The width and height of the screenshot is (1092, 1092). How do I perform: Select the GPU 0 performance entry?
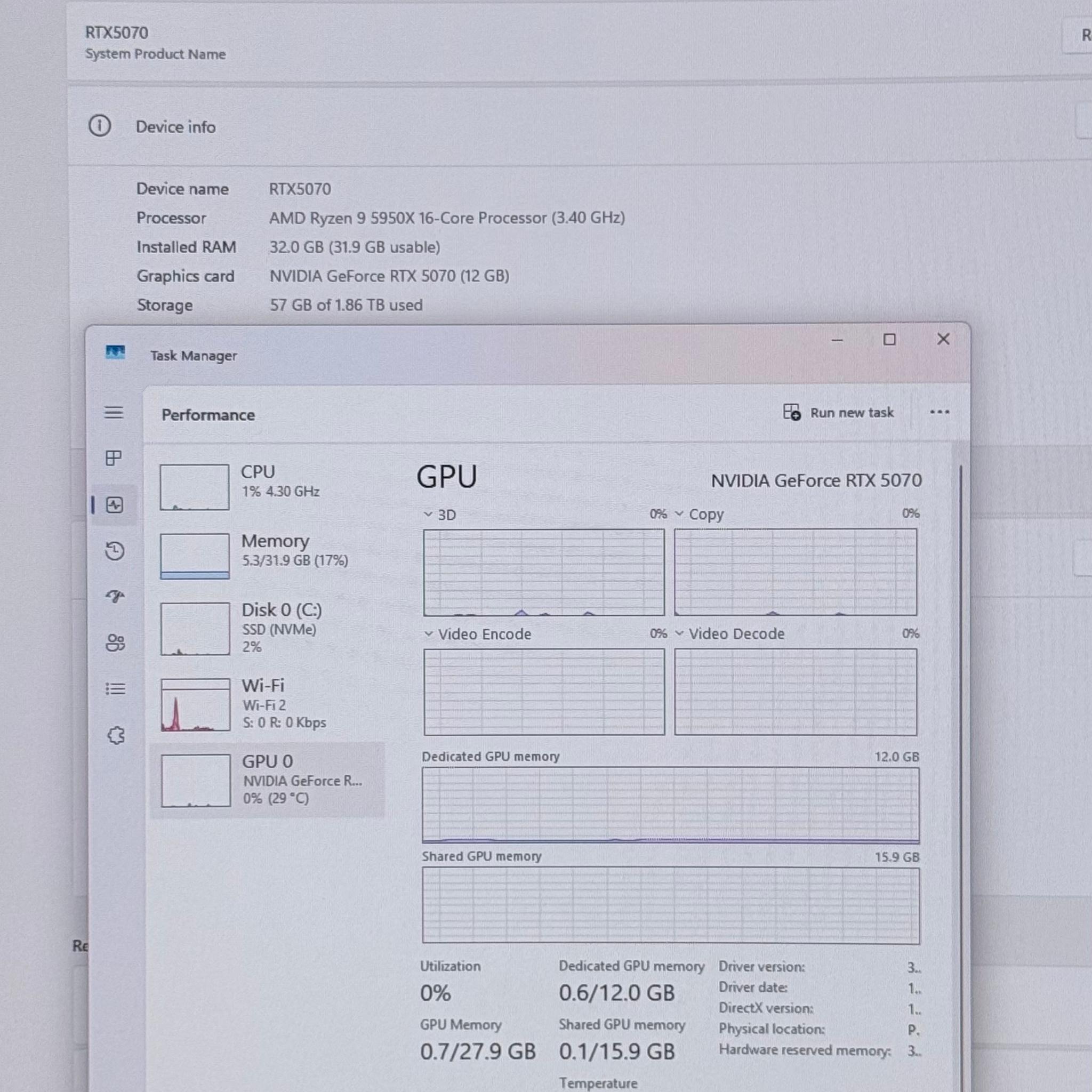point(267,780)
